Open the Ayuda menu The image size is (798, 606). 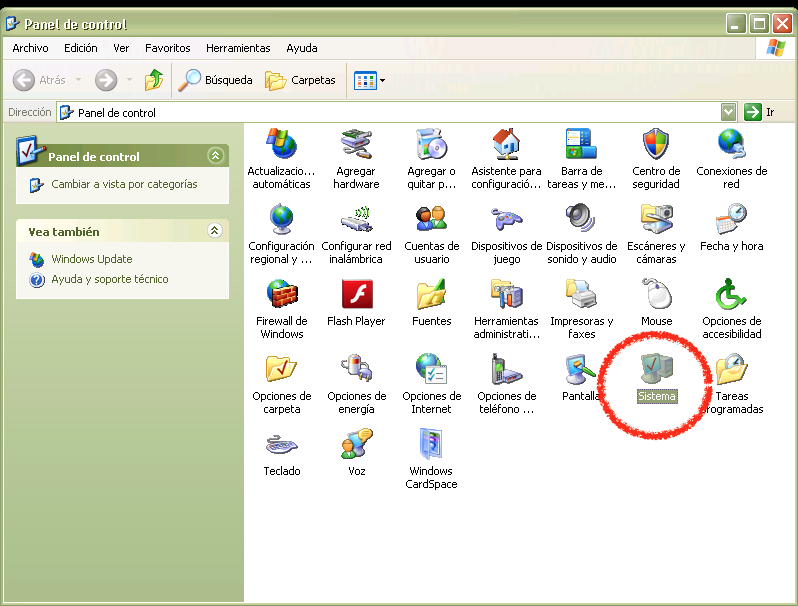(x=302, y=48)
